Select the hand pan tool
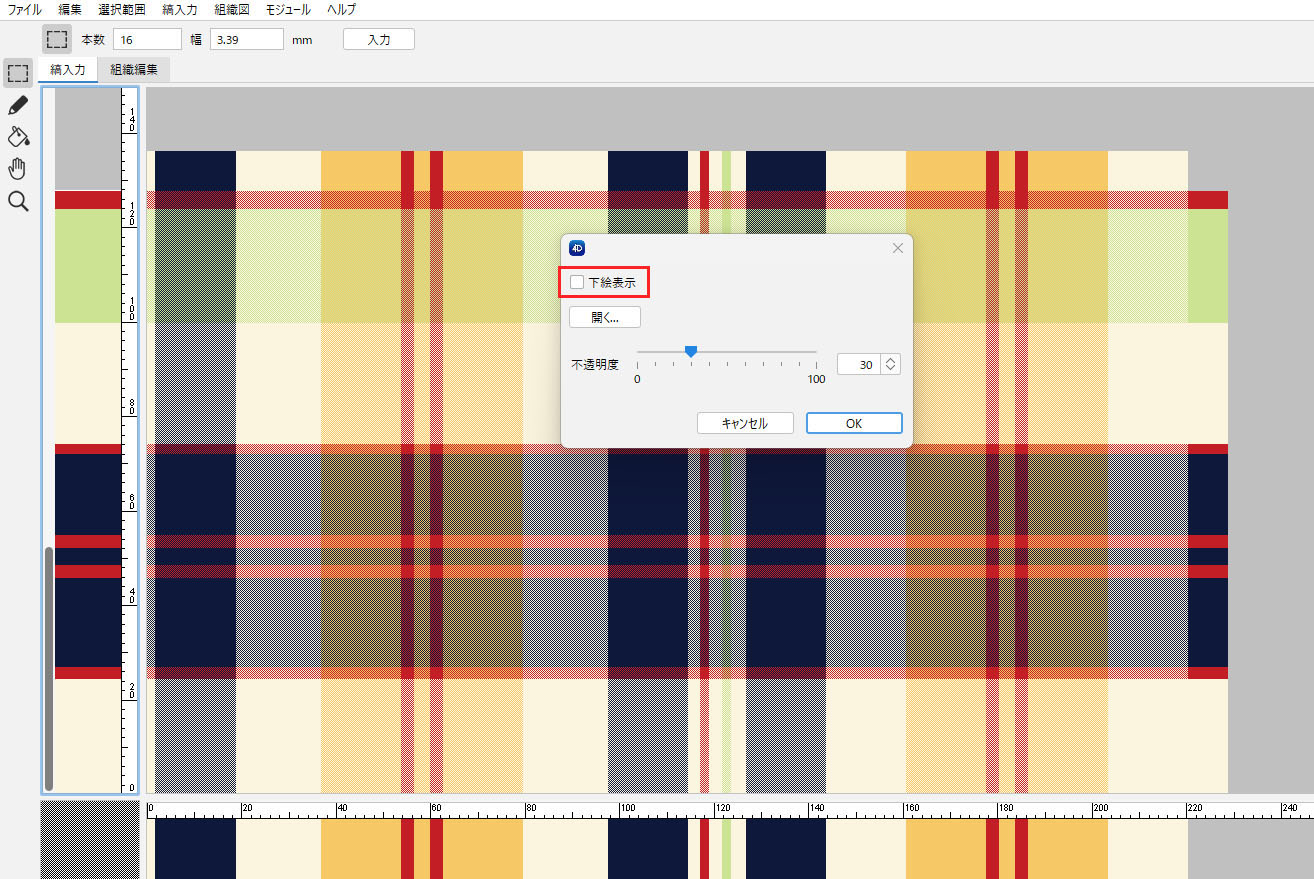This screenshot has width=1314, height=879. pos(18,168)
